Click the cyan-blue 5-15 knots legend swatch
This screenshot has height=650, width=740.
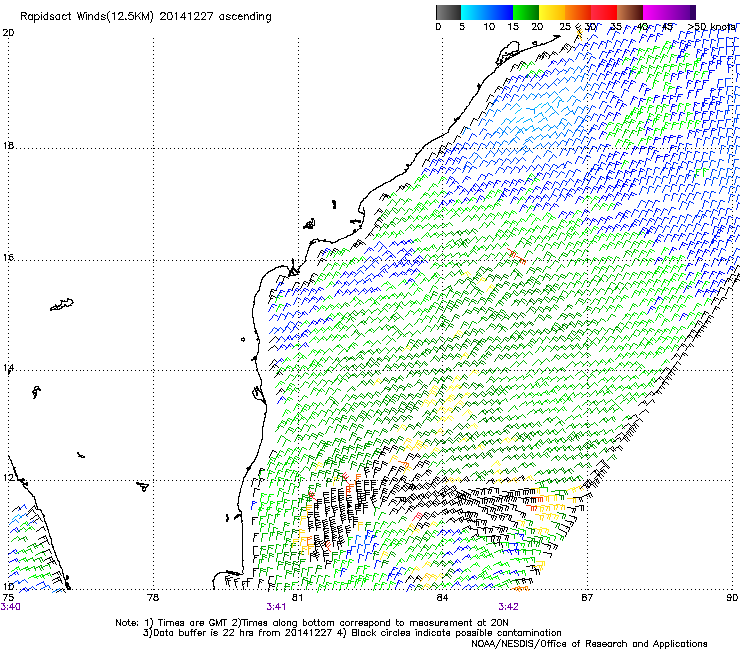(487, 12)
